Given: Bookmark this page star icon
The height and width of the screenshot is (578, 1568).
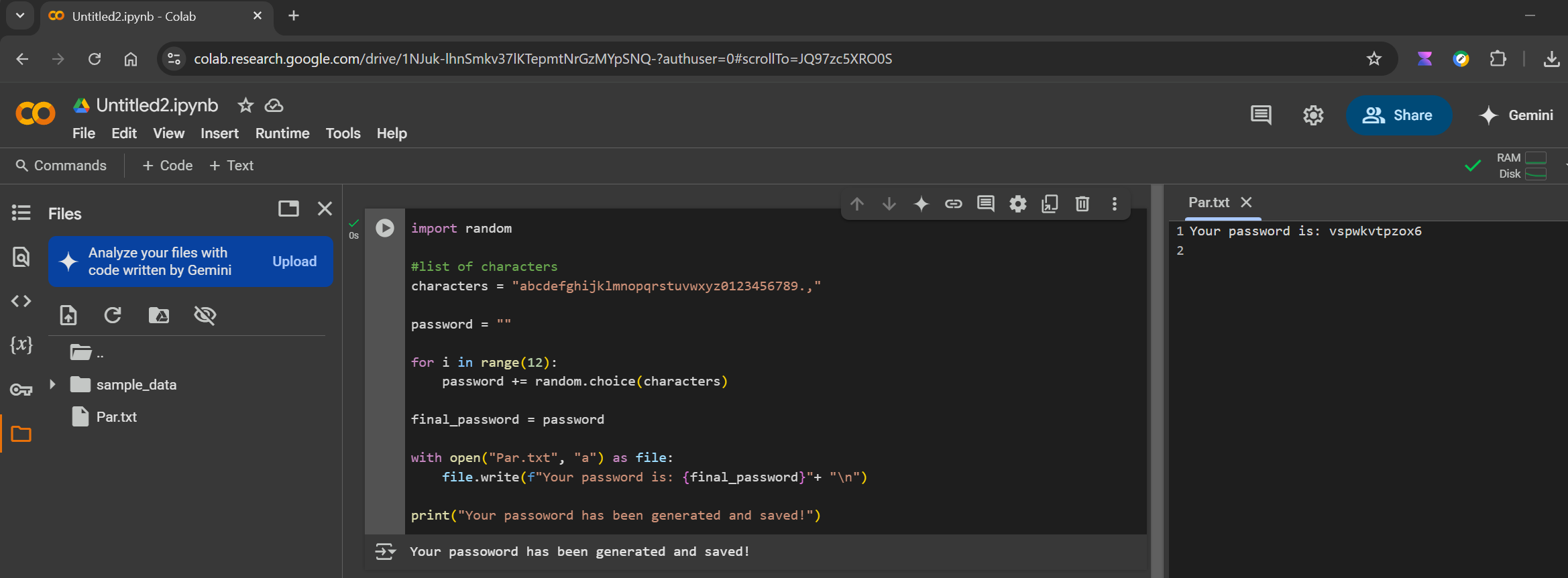Looking at the screenshot, I should click(x=1374, y=59).
